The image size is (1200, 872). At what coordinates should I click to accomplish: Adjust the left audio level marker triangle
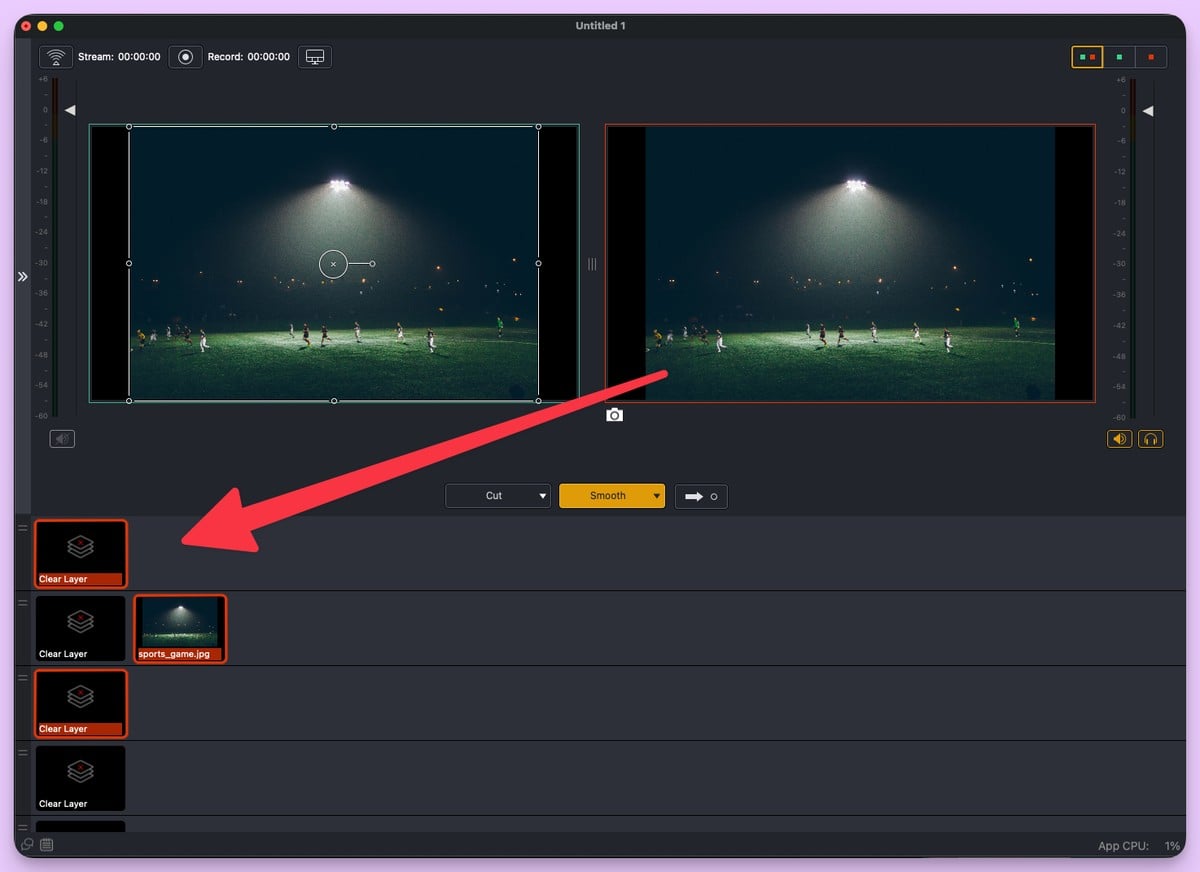[x=70, y=110]
